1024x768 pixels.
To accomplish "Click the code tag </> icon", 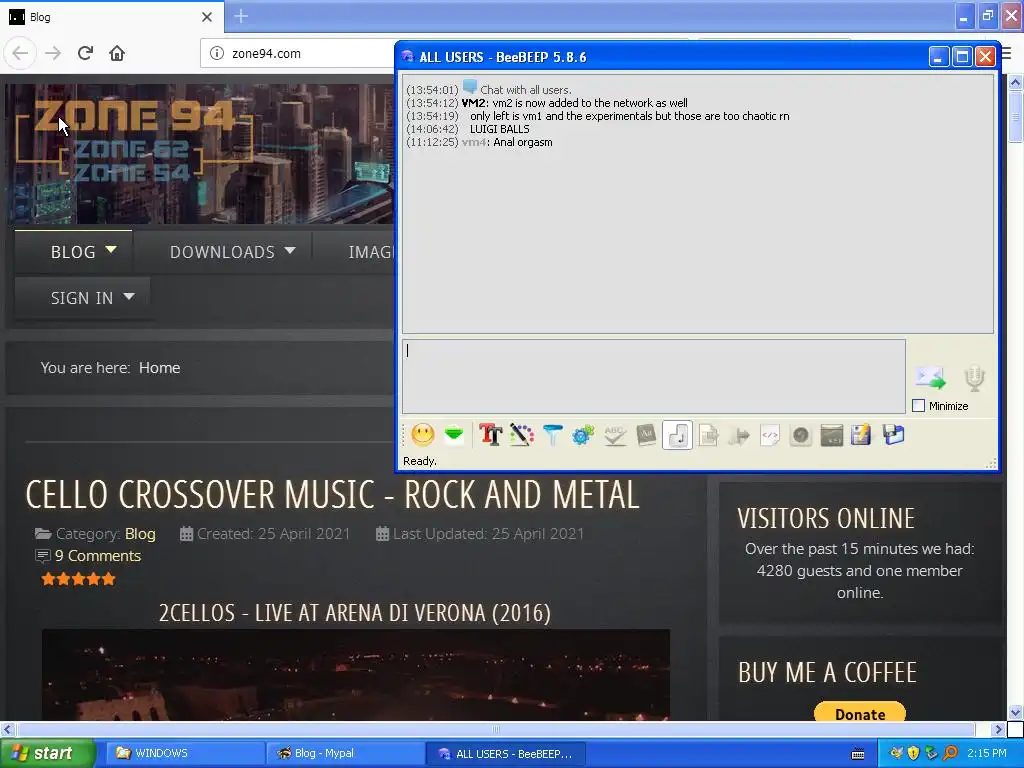I will (770, 435).
